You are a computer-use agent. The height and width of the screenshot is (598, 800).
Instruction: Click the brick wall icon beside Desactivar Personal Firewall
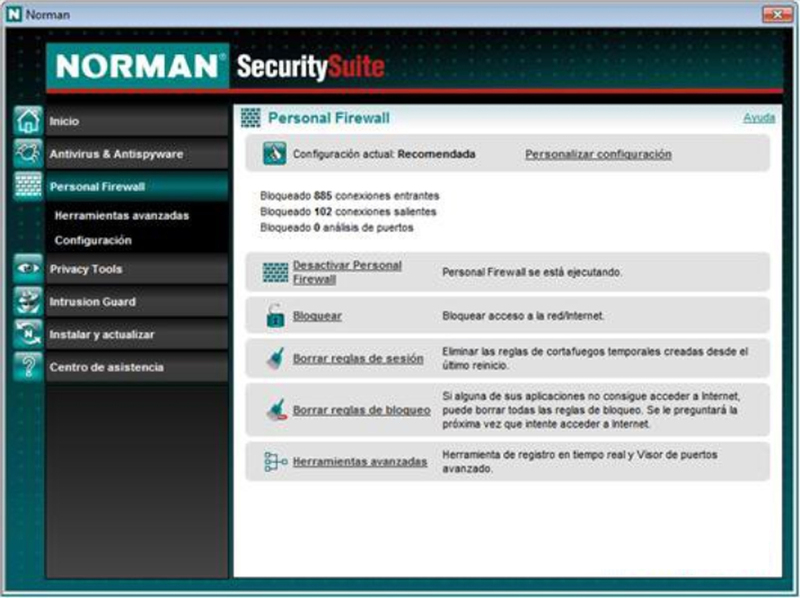(275, 272)
